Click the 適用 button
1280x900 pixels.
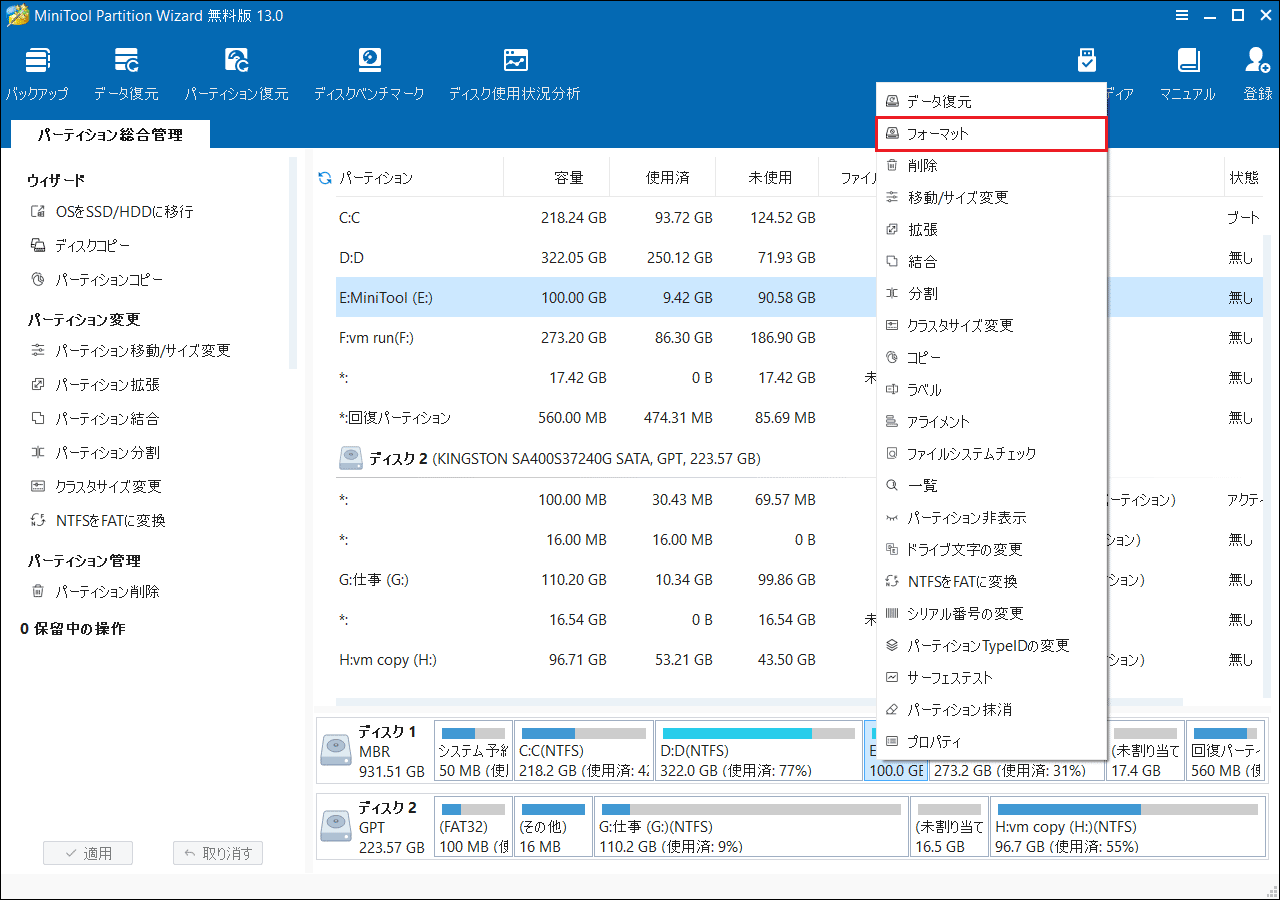point(87,852)
